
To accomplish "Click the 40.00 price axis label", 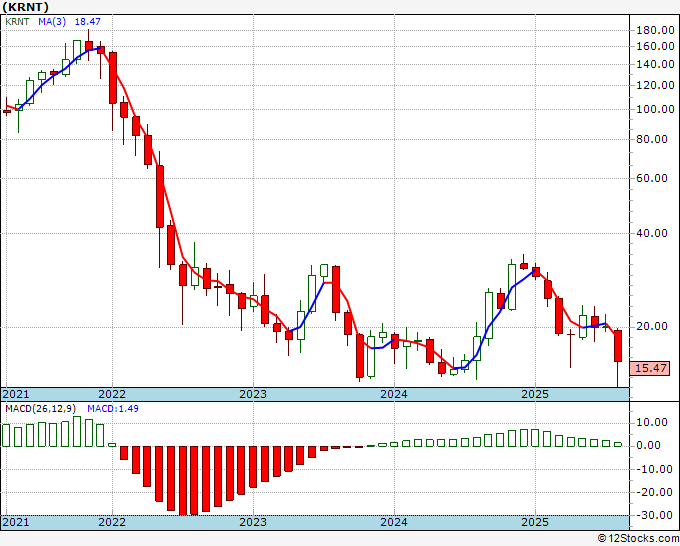I will (x=652, y=233).
